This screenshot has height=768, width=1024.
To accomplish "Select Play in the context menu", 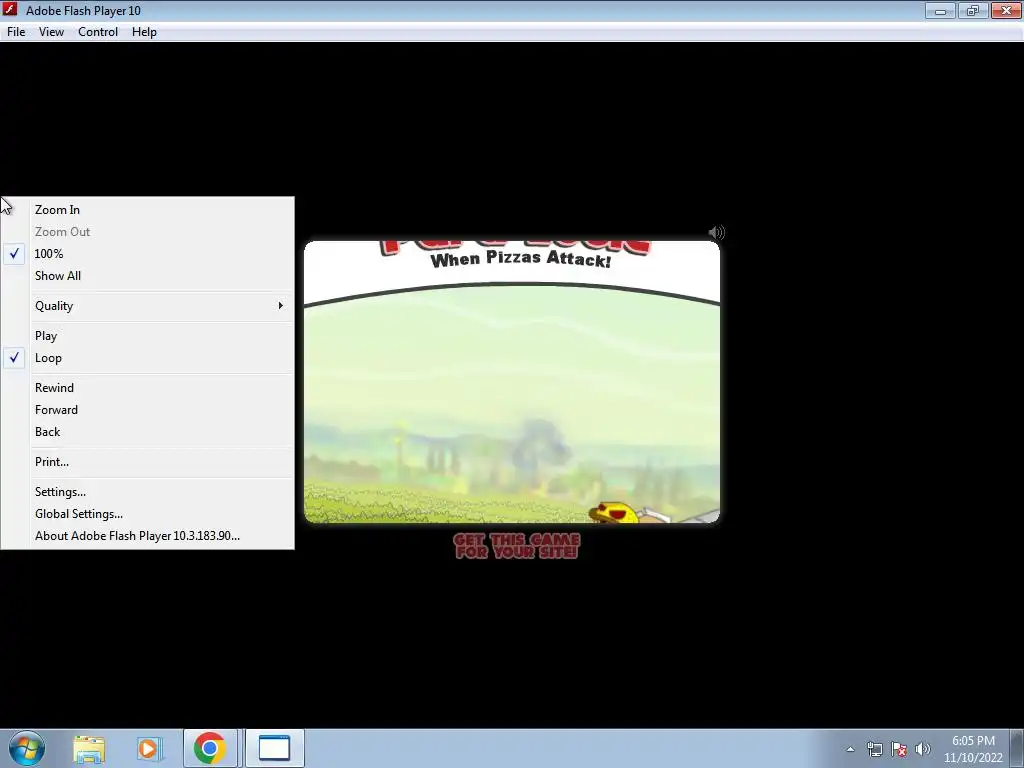I will 148,336.
